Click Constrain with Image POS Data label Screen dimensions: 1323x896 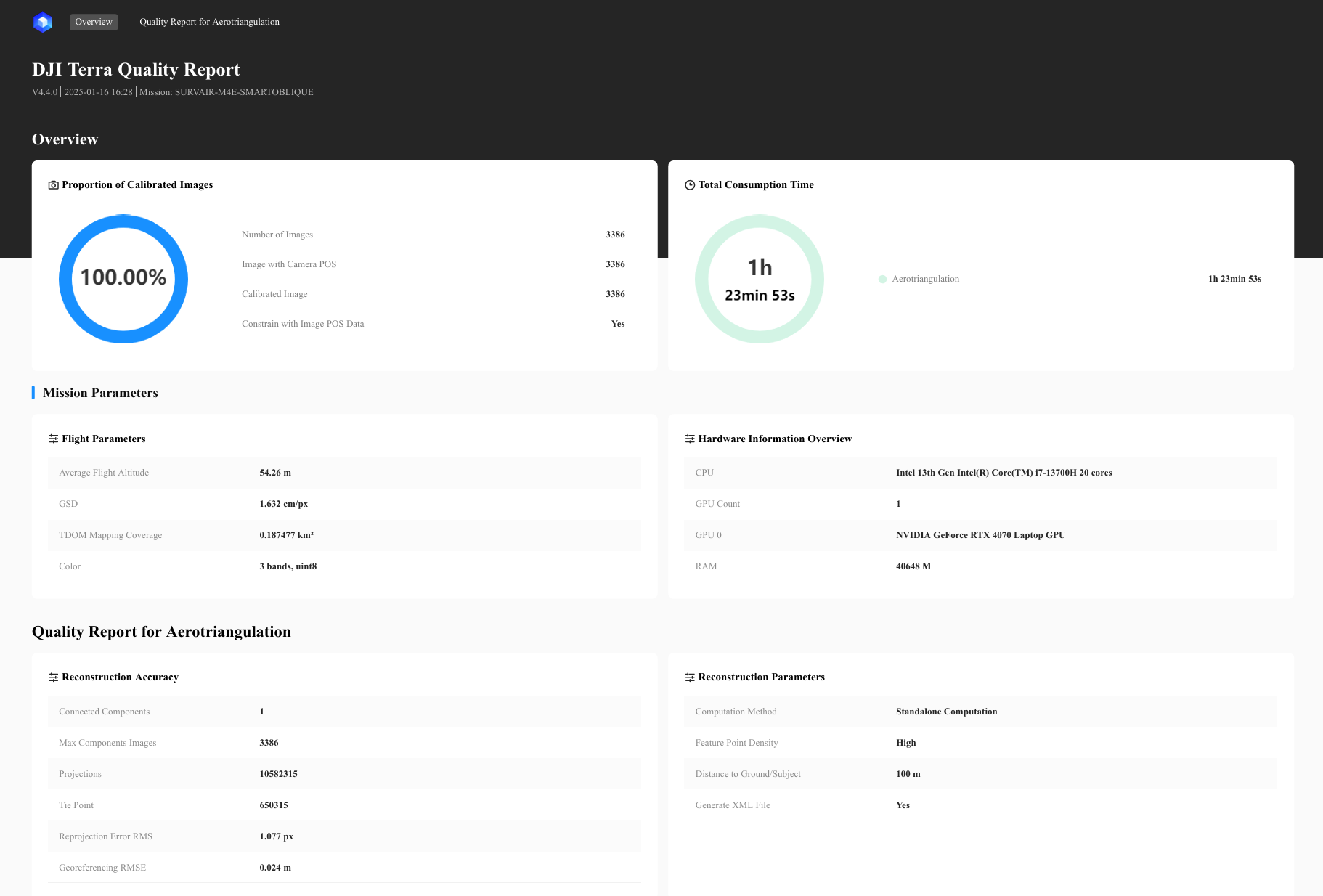click(303, 324)
